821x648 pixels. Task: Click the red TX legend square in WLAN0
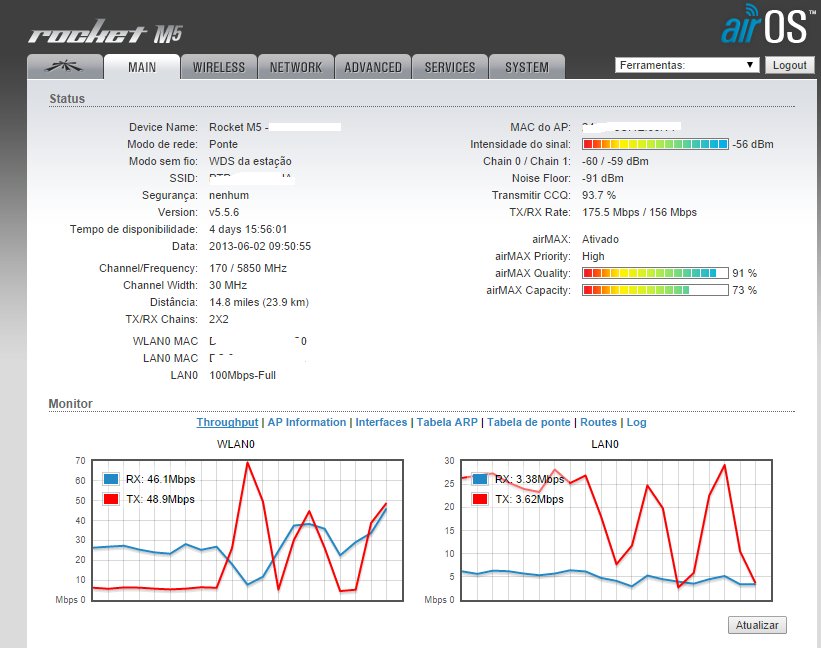[111, 499]
